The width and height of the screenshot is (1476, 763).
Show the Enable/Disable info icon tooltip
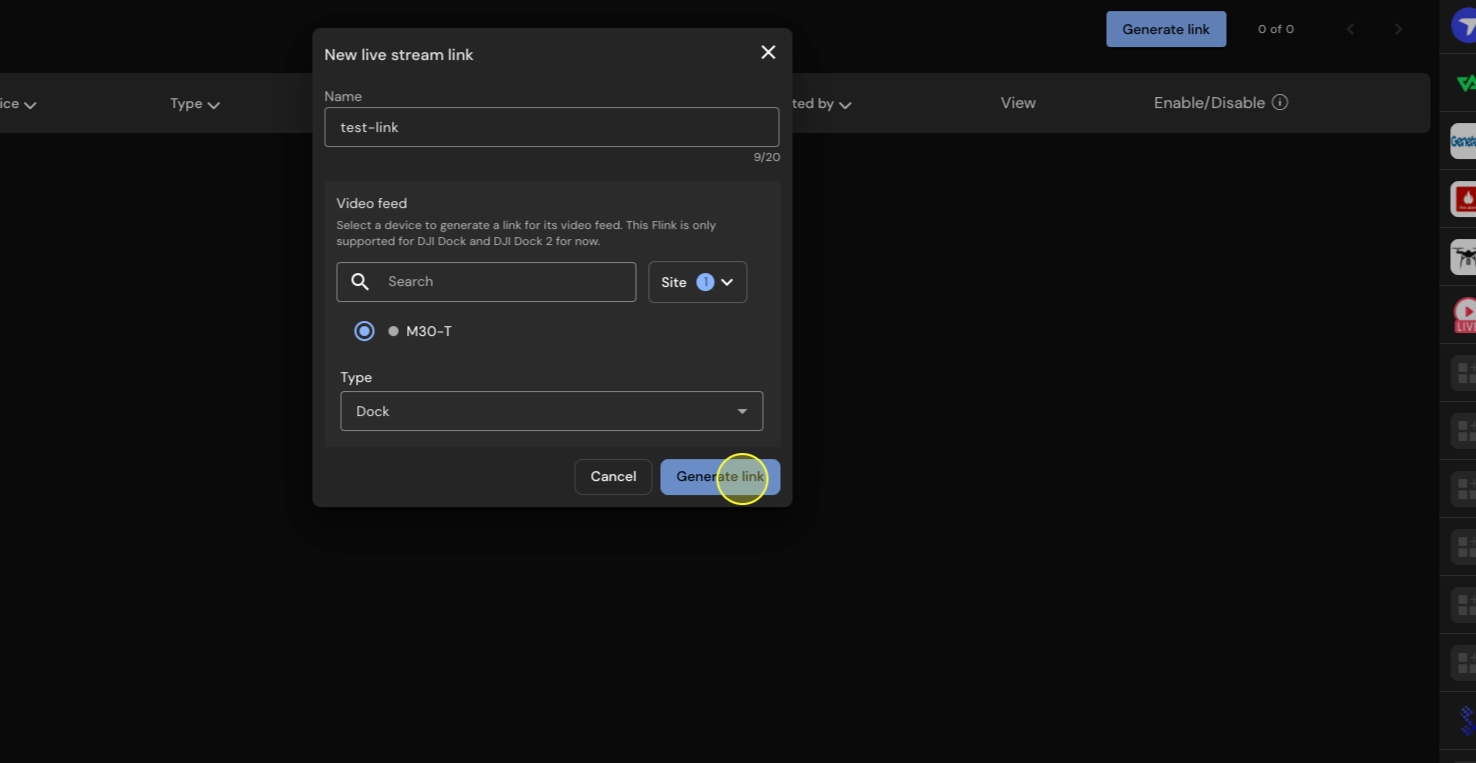[x=1280, y=103]
